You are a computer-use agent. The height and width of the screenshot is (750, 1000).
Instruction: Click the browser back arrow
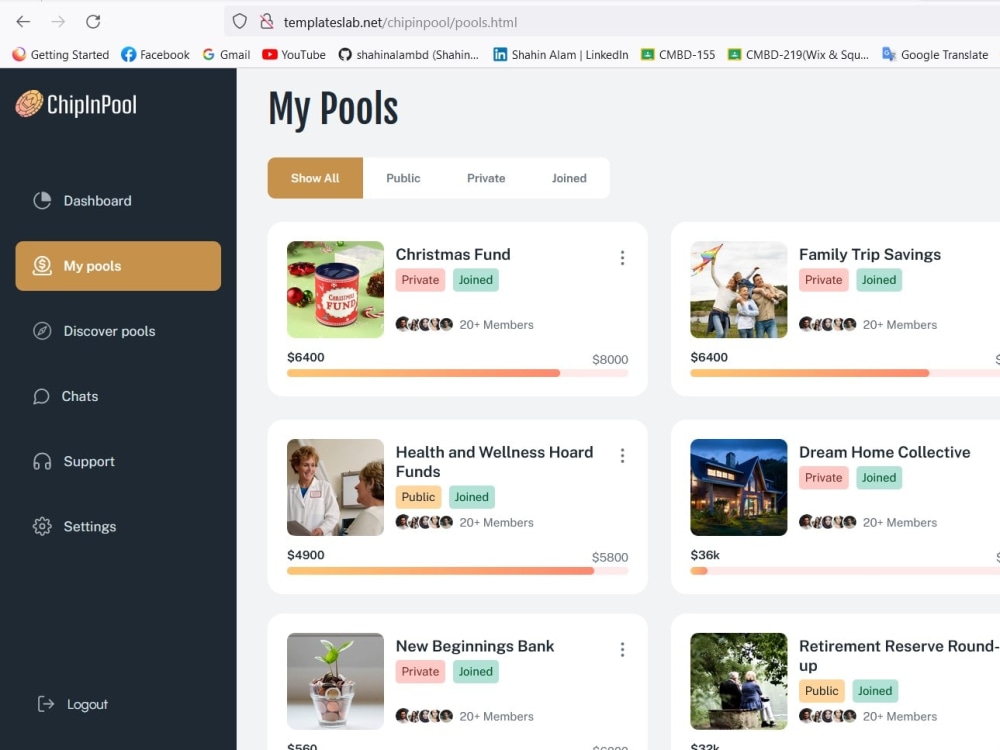[24, 22]
